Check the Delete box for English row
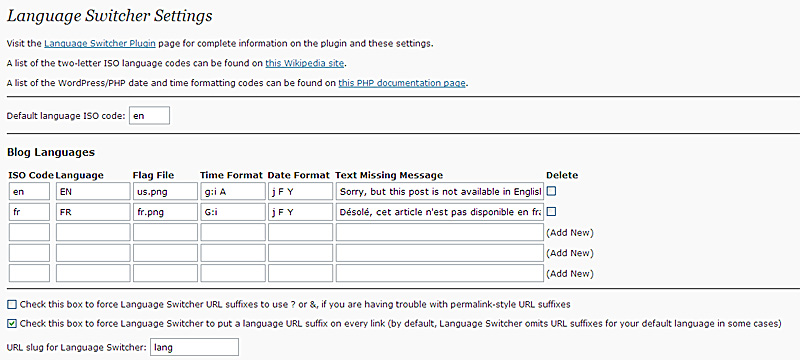This screenshot has width=800, height=360. point(551,191)
